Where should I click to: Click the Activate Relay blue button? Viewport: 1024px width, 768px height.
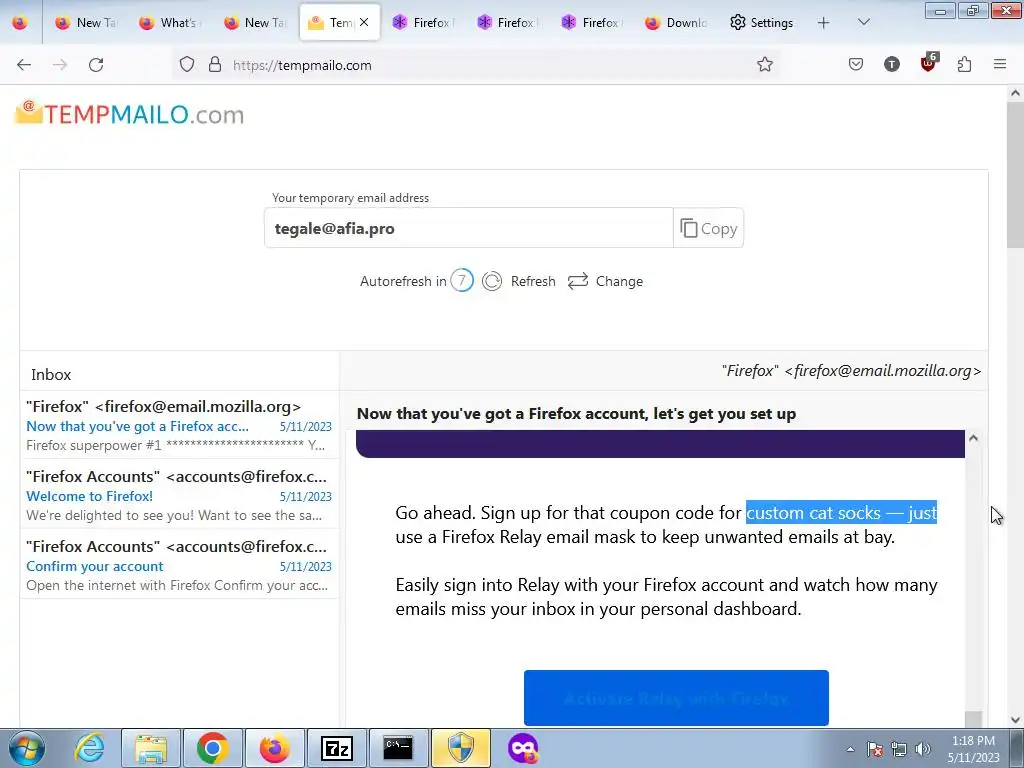(x=676, y=697)
